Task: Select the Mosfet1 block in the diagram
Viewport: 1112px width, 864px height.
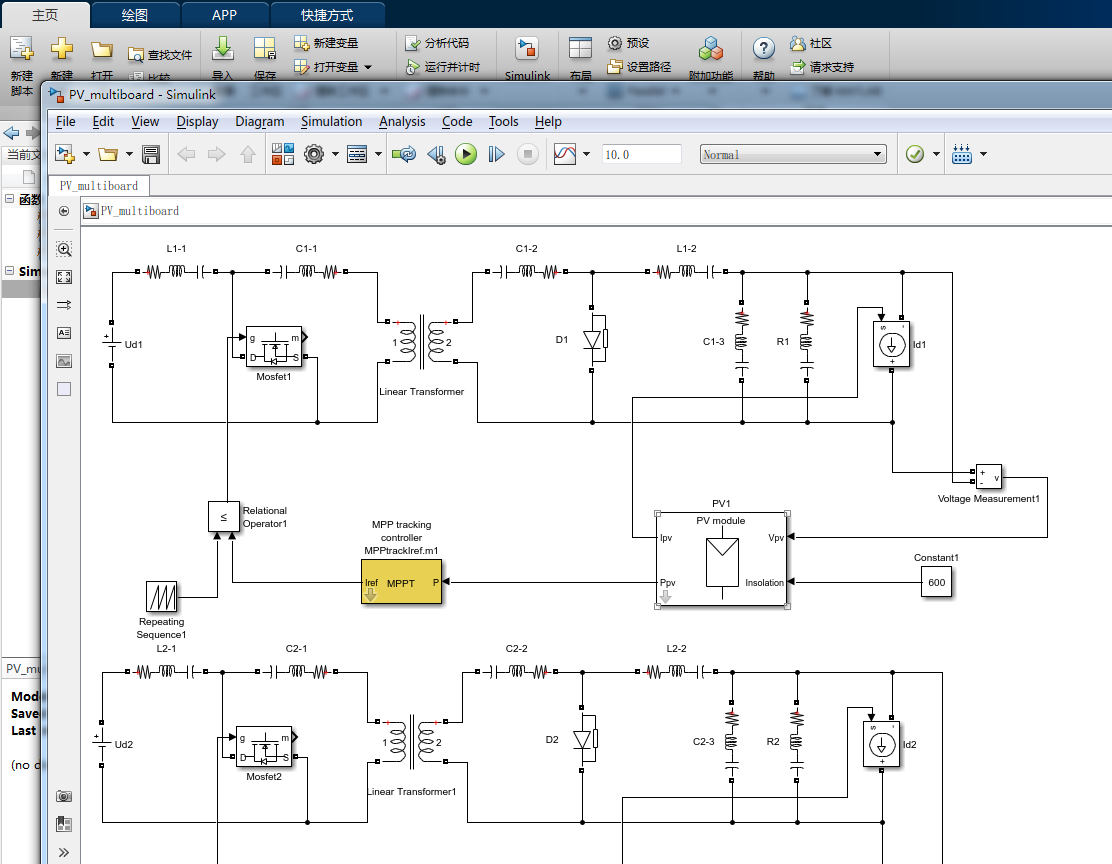Action: [274, 347]
